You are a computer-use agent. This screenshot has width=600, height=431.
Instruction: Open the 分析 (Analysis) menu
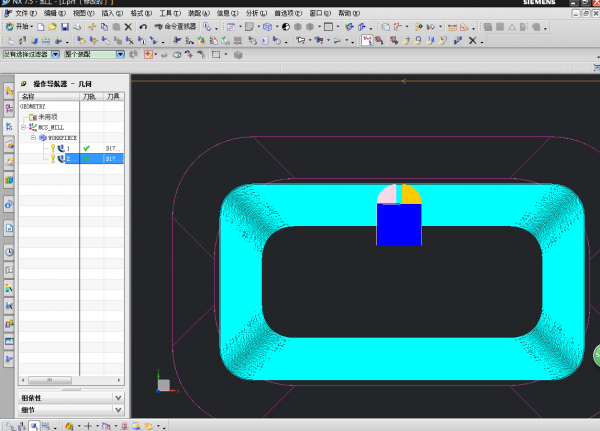click(x=256, y=13)
